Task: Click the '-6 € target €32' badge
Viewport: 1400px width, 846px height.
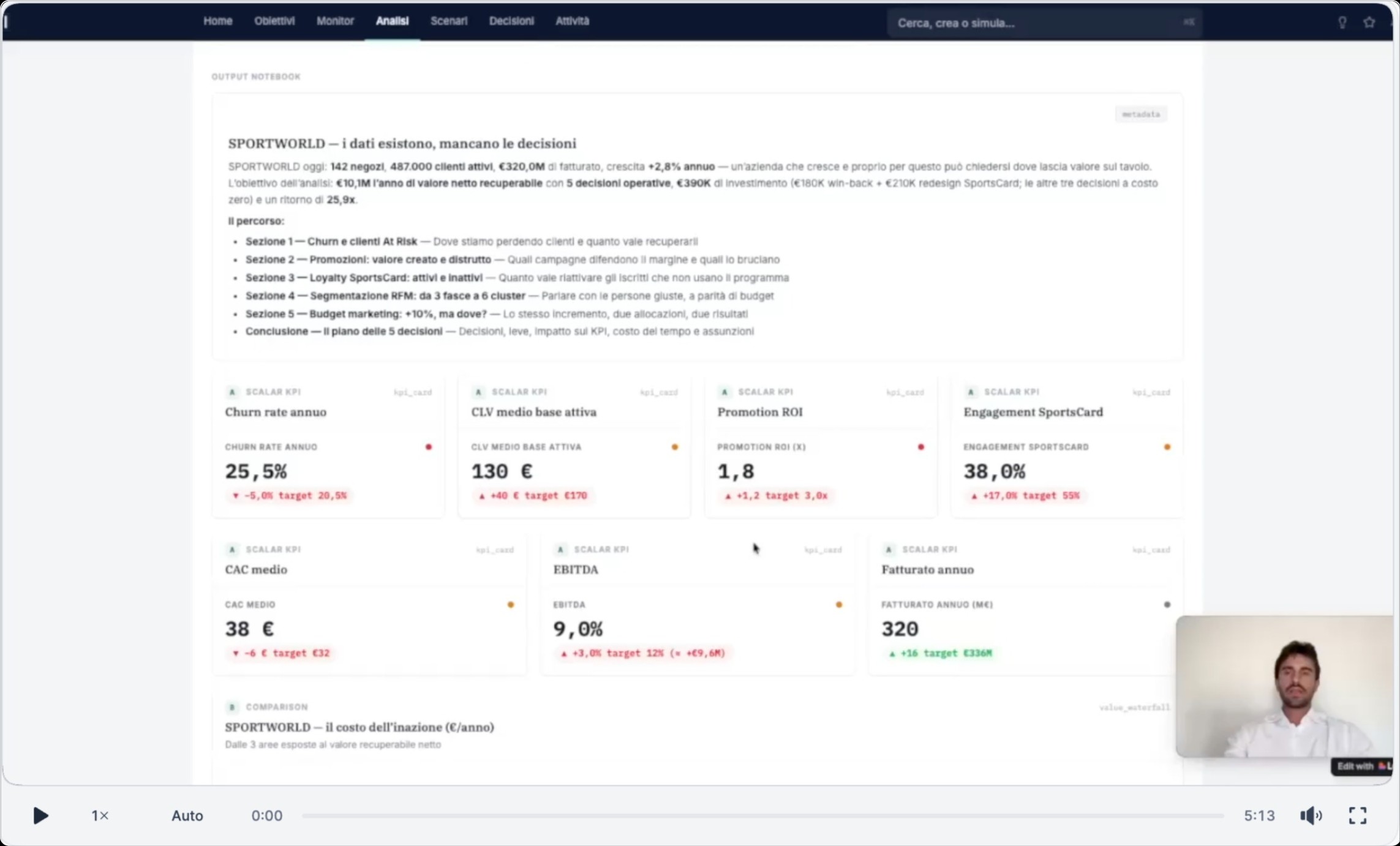Action: coord(280,653)
